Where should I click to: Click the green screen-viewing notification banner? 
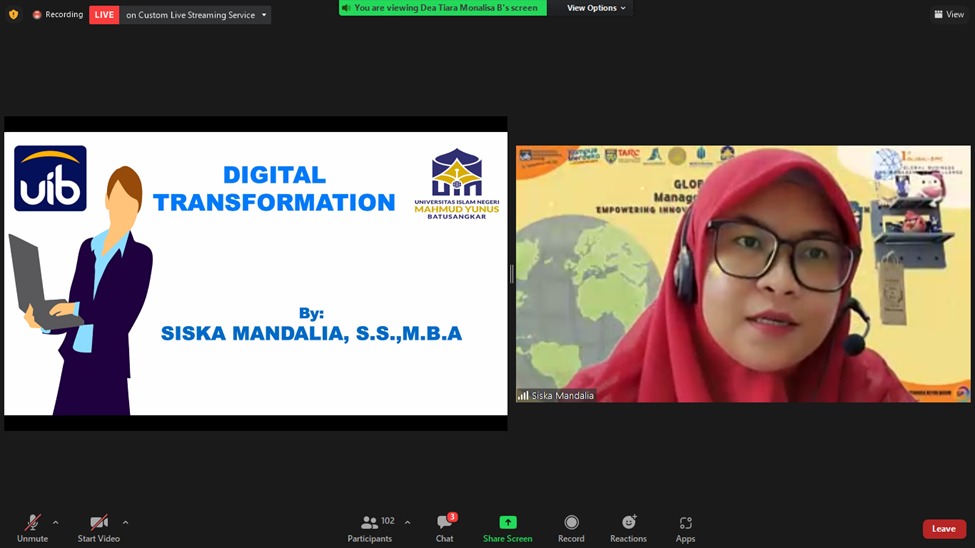click(x=443, y=8)
